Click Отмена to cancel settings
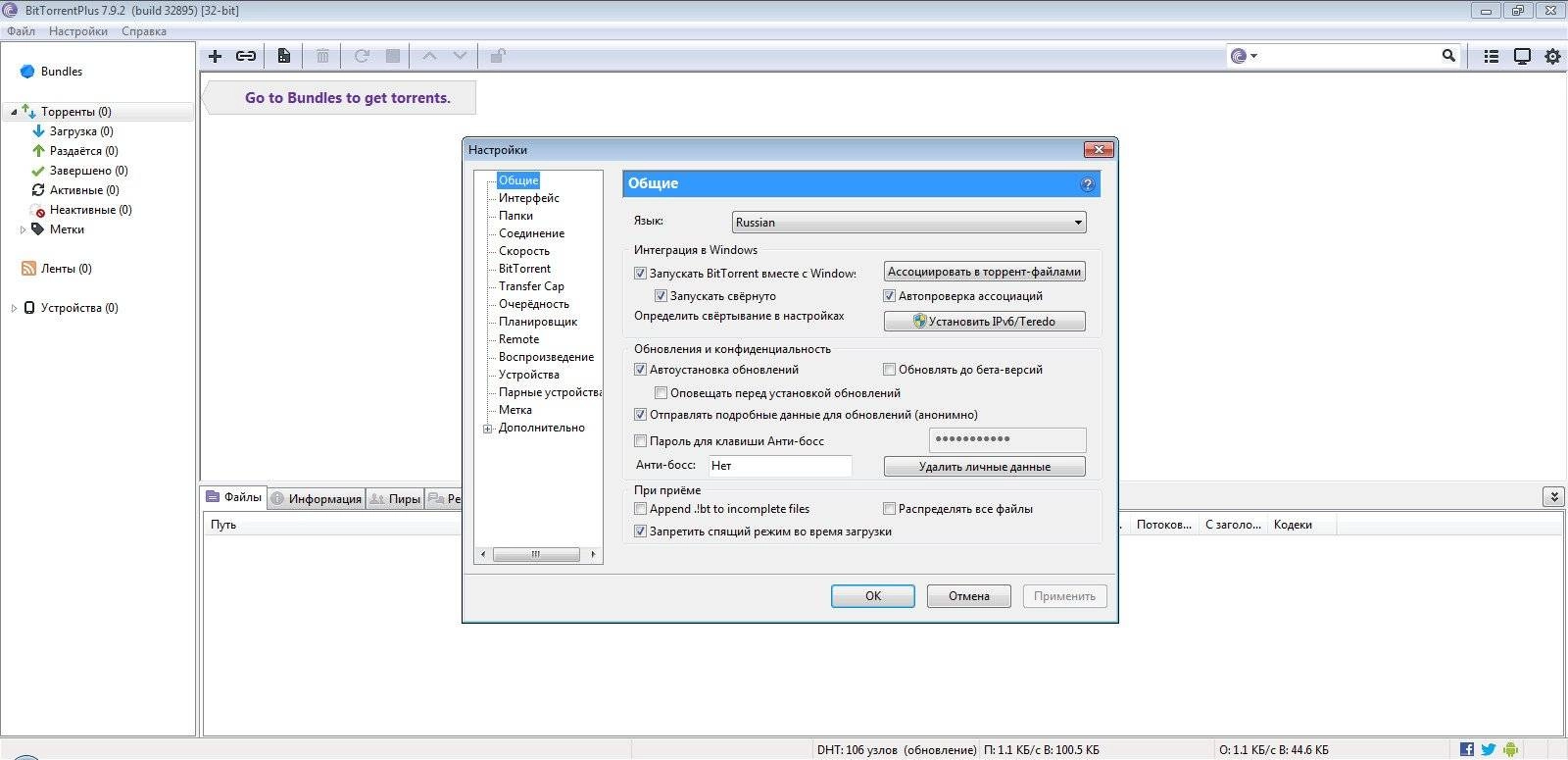Screen dimensions: 1568x760 pyautogui.click(x=969, y=596)
